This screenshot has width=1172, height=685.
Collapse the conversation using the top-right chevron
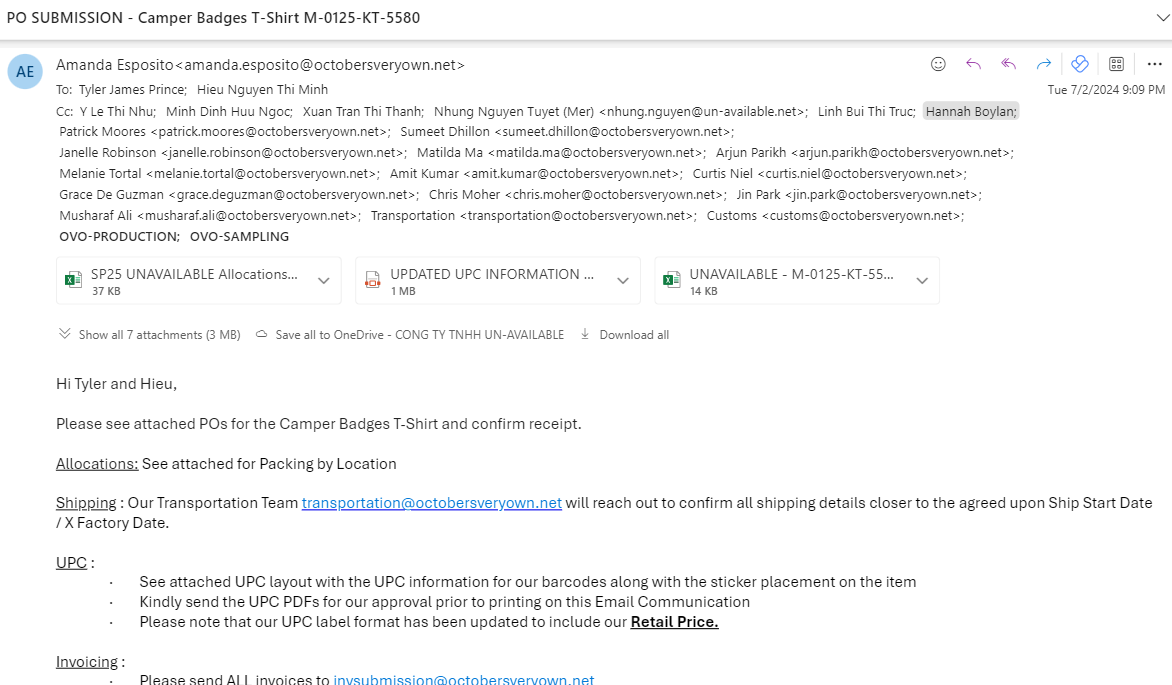pyautogui.click(x=1162, y=18)
